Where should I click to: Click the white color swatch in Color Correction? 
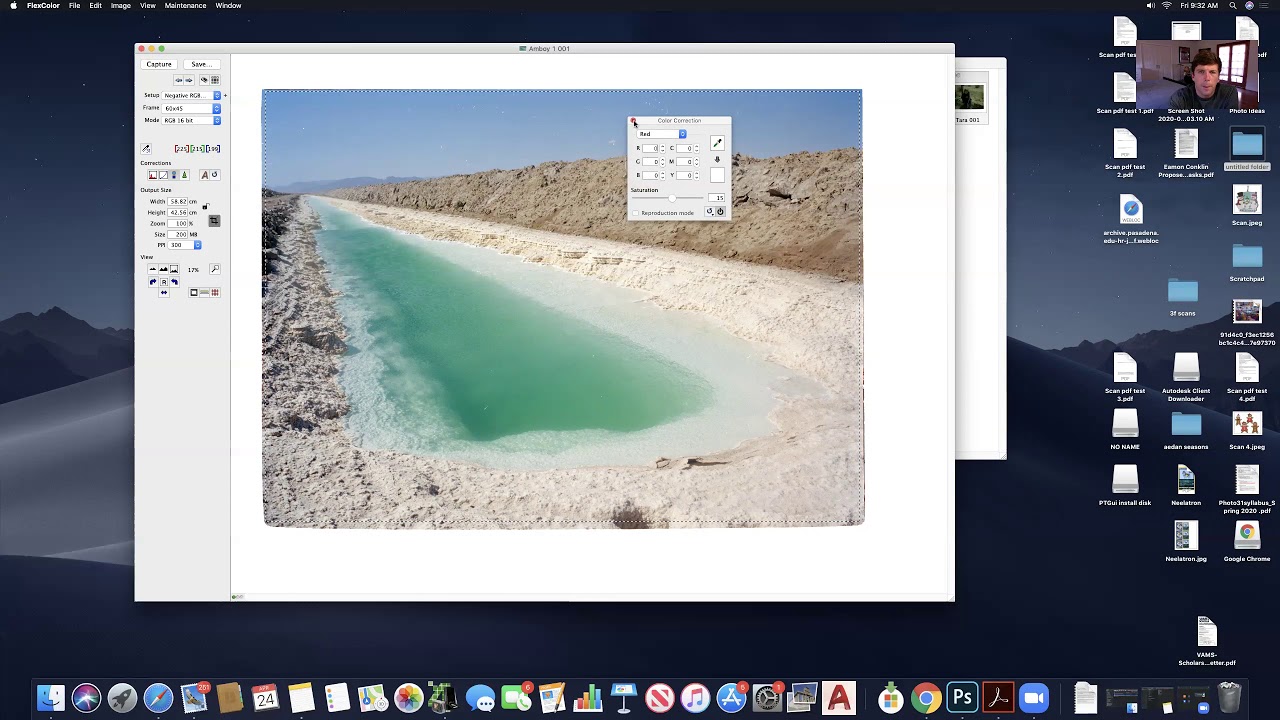pyautogui.click(x=717, y=175)
